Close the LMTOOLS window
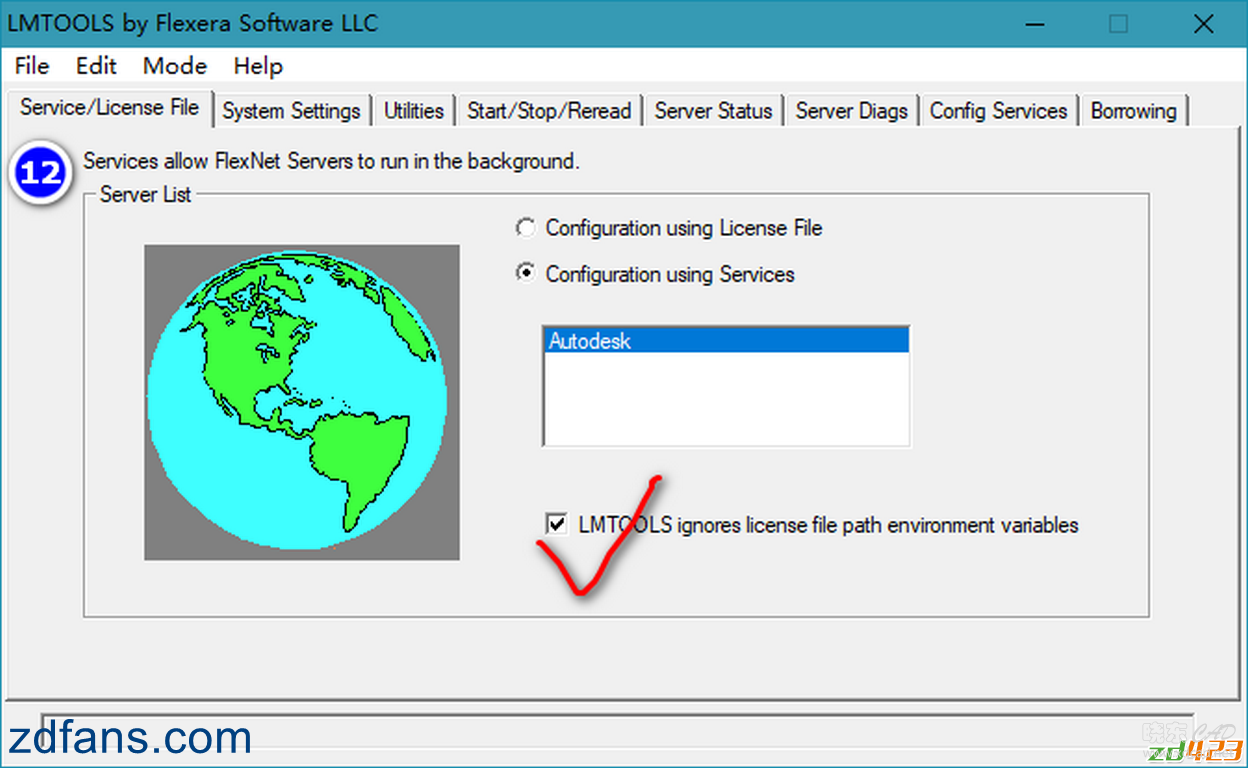This screenshot has height=768, width=1248. coord(1203,24)
